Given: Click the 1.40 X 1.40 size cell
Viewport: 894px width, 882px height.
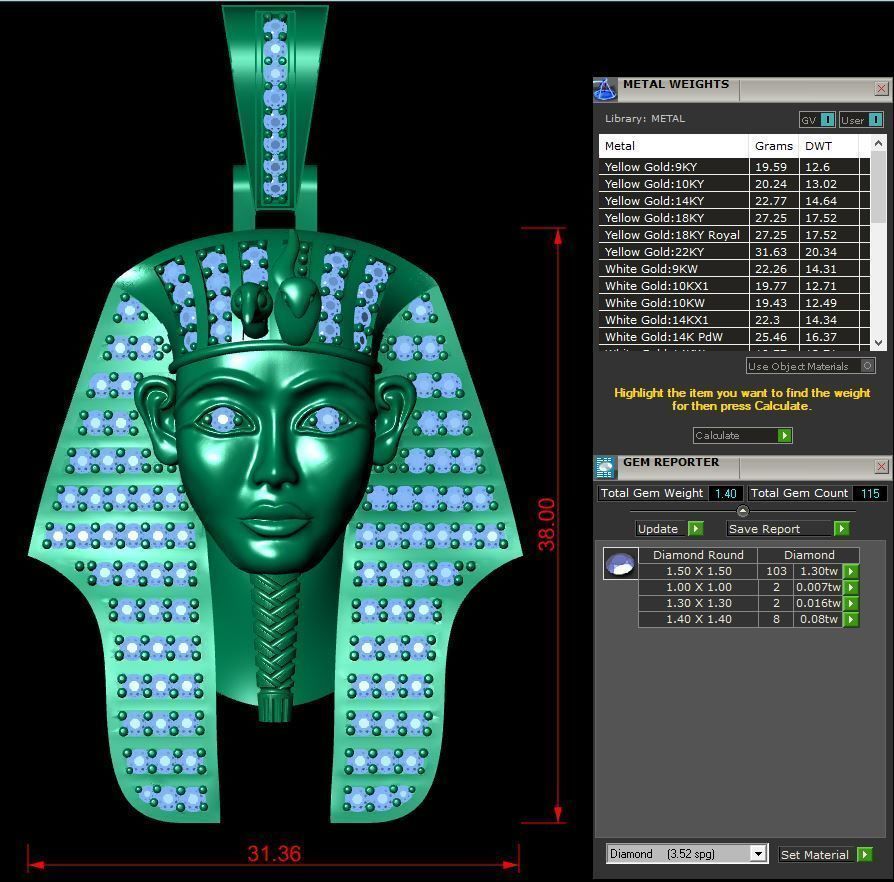Looking at the screenshot, I should tap(698, 619).
